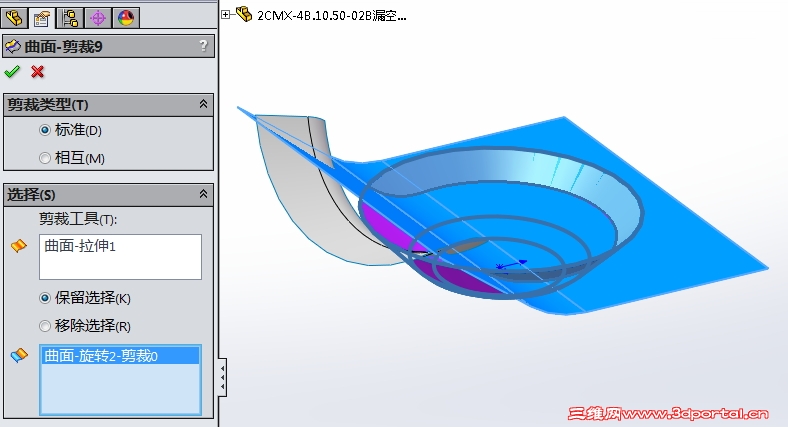Choose the 保留选择(K) option
Viewport: 788px width, 427px height.
(x=45, y=298)
